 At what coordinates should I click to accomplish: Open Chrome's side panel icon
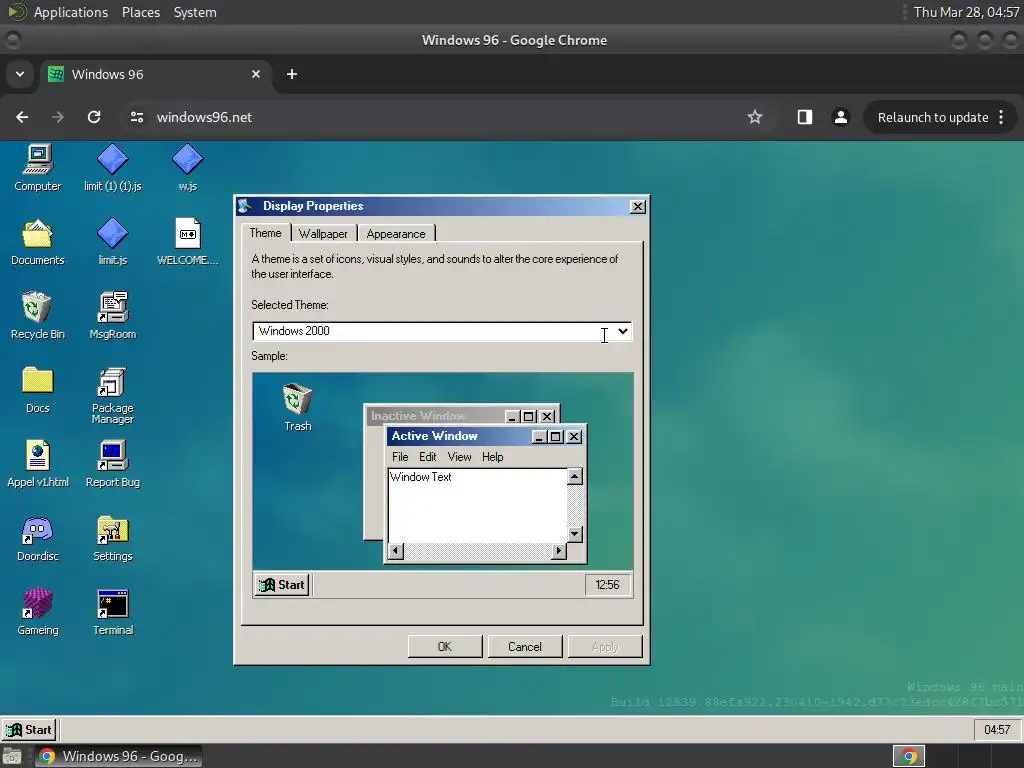coord(805,117)
